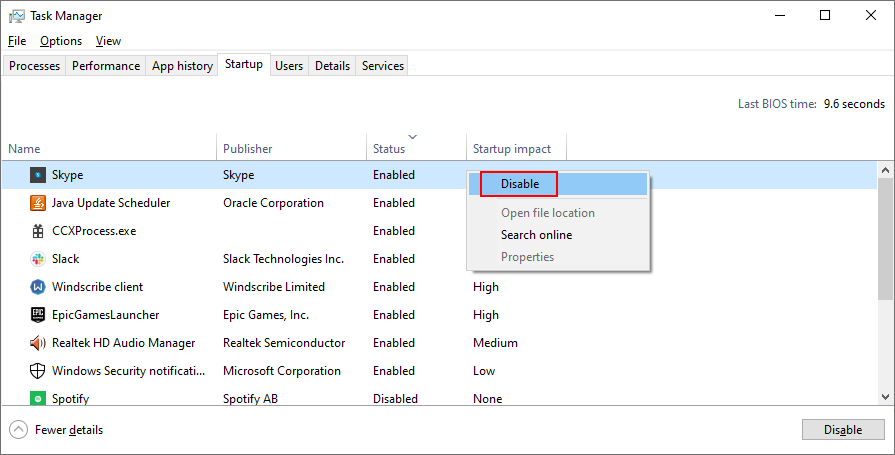The image size is (895, 455).
Task: Click the Skype app icon
Action: point(37,175)
